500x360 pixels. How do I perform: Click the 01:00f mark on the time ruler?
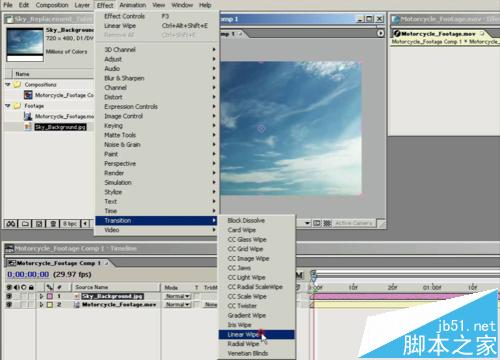[432, 287]
